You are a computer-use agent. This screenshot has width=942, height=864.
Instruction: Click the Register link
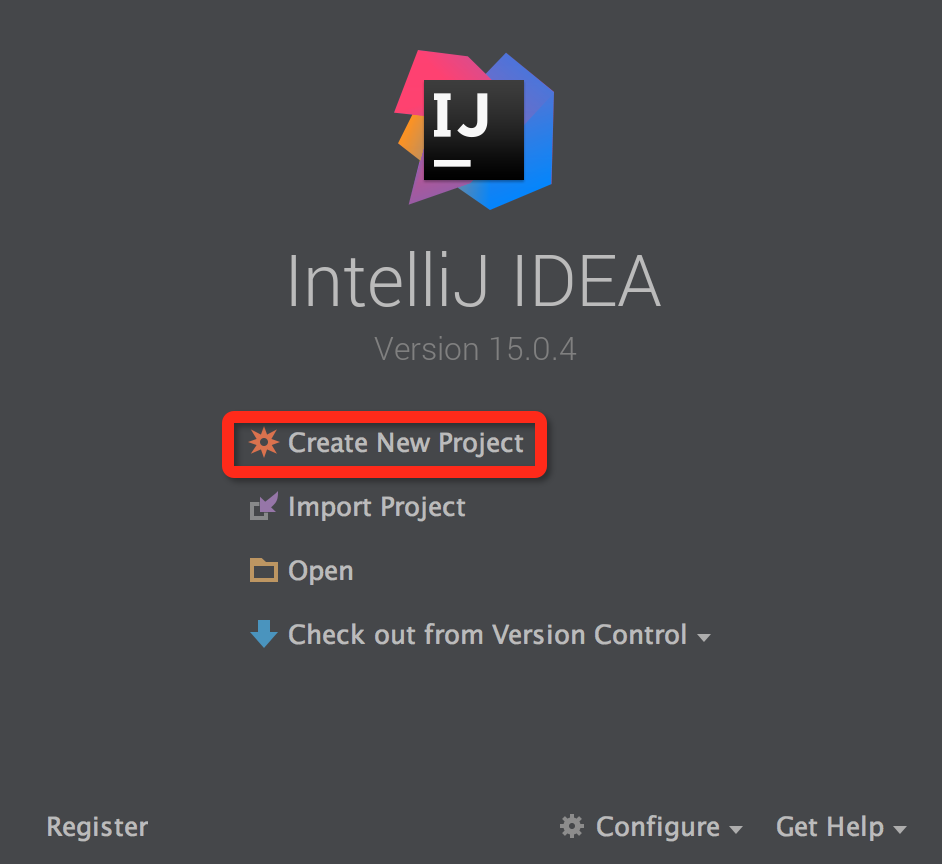pos(97,827)
